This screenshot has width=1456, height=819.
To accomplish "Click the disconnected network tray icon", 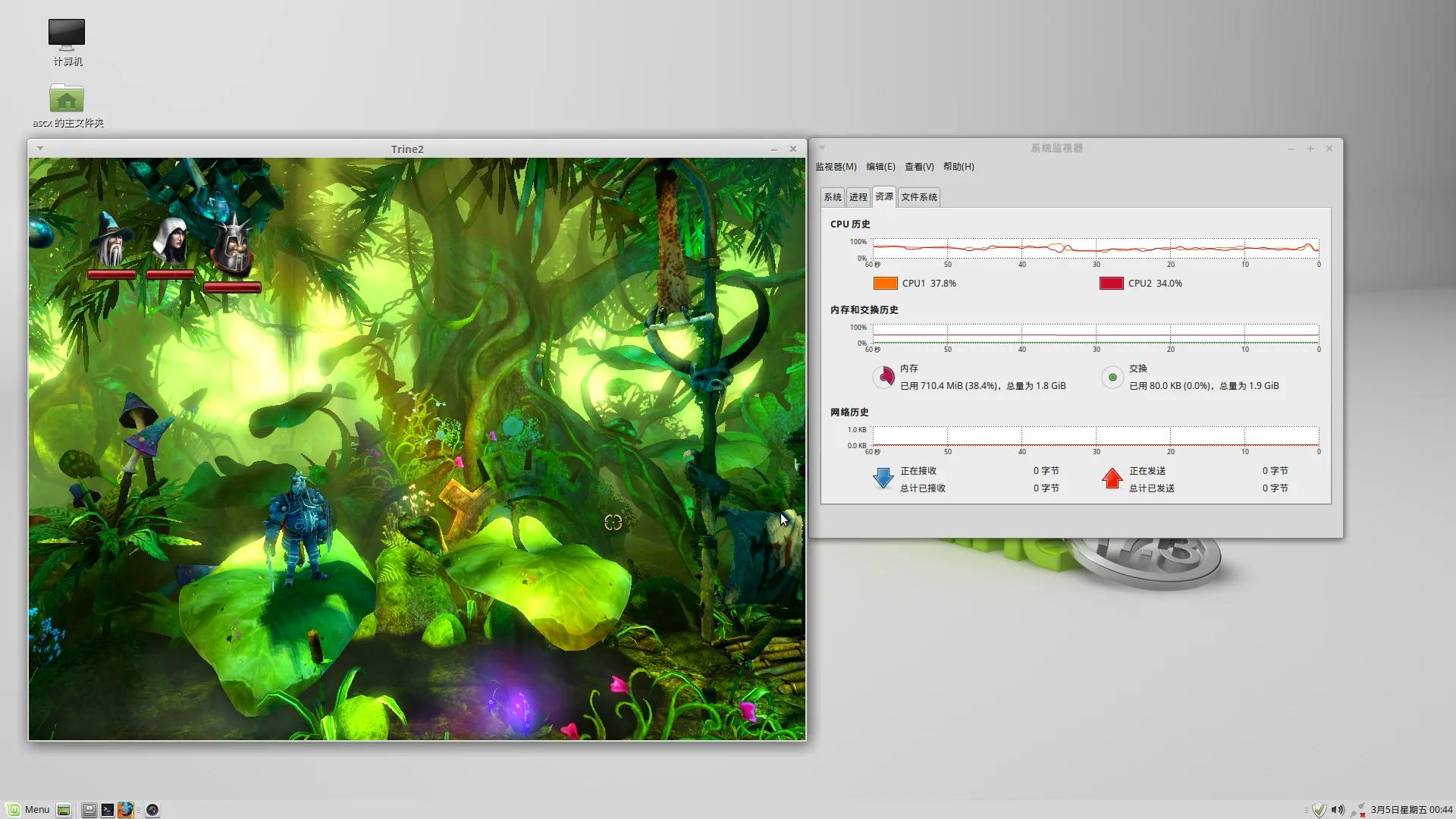I will click(x=1357, y=810).
